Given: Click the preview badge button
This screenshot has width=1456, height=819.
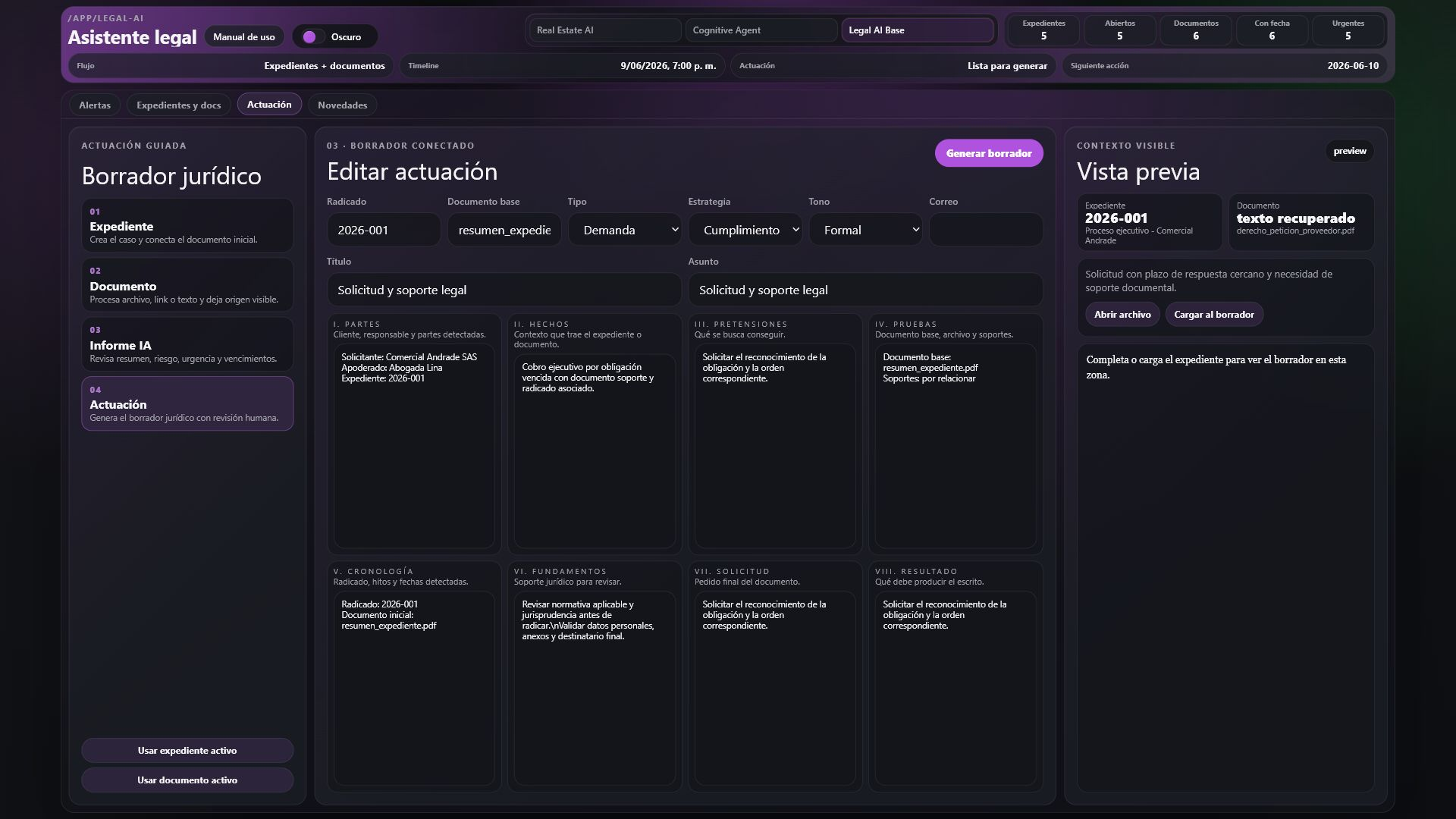Looking at the screenshot, I should point(1350,151).
